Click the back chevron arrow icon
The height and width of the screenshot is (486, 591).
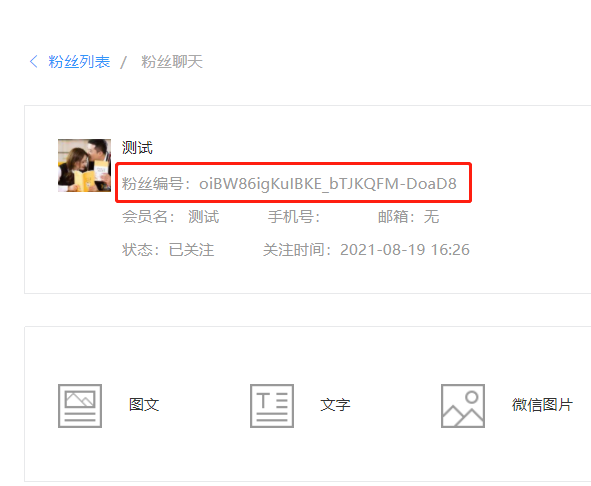34,61
